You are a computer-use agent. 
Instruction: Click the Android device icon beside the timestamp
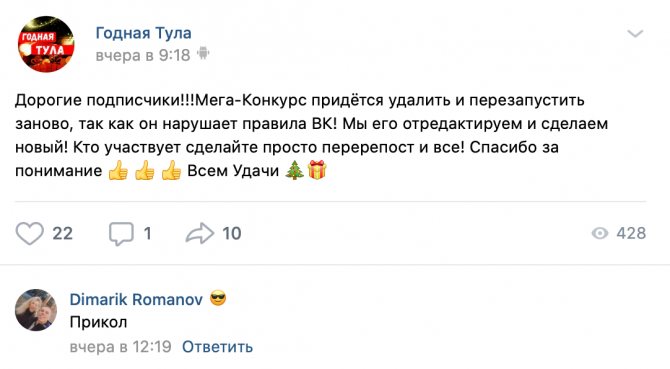click(203, 54)
